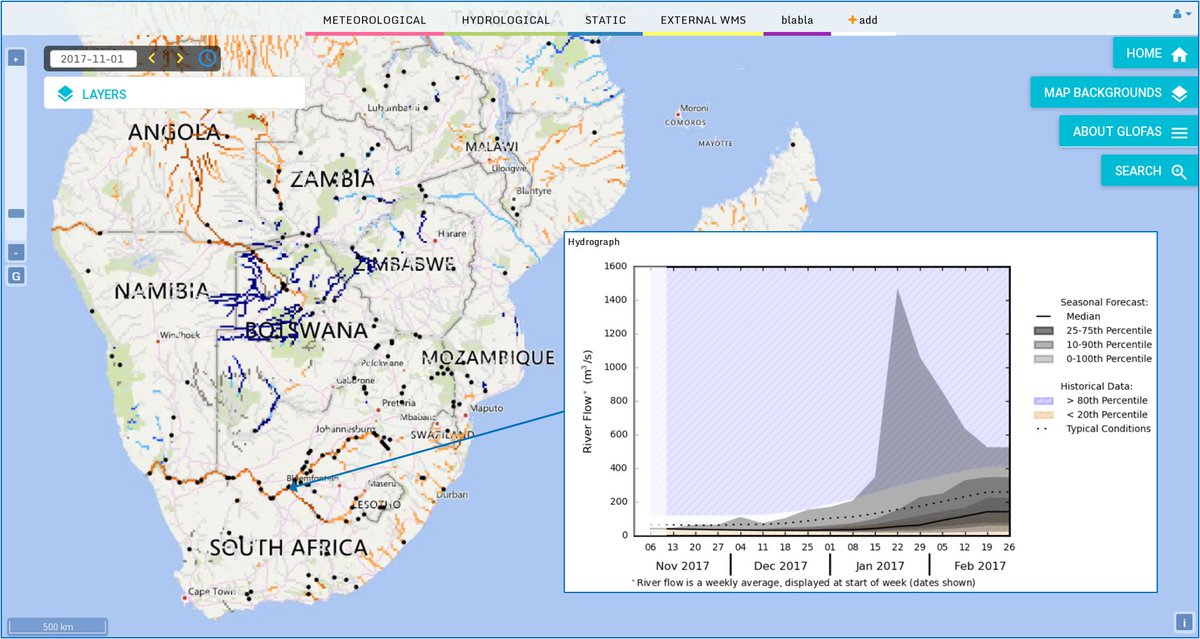The image size is (1200, 639).
Task: Open the METEOROLOGICAL tab
Action: 374,20
